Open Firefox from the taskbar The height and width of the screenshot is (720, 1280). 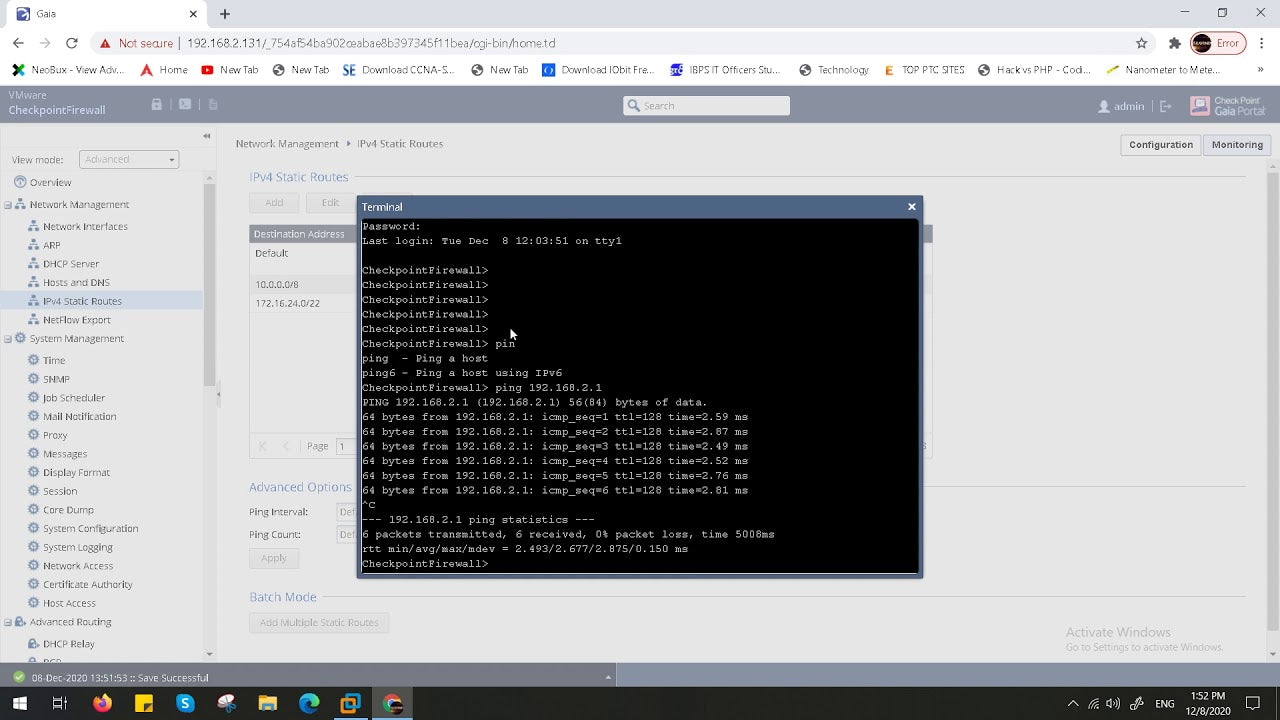pos(102,703)
